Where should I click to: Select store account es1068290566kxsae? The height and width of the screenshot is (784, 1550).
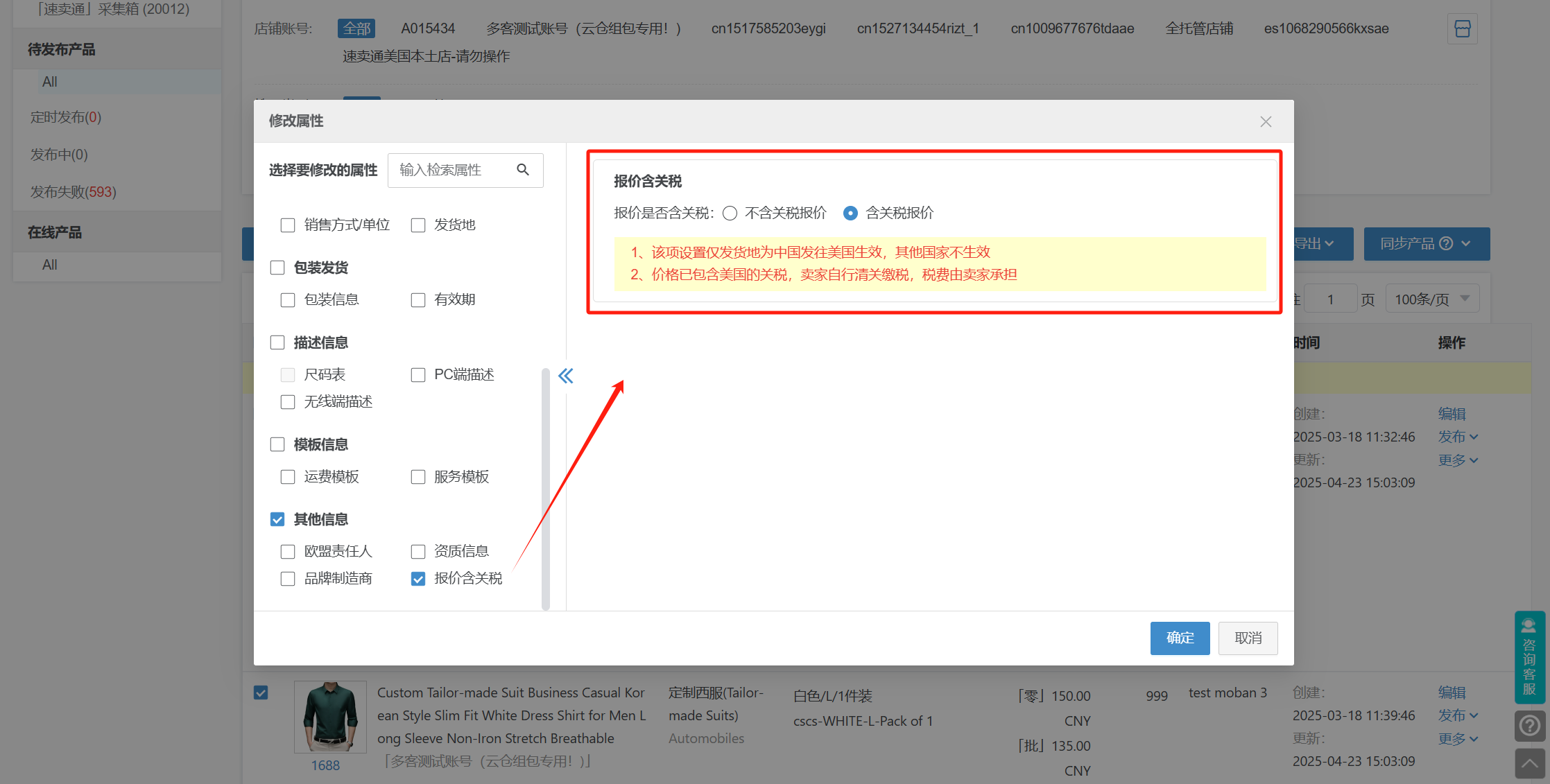coord(1326,28)
